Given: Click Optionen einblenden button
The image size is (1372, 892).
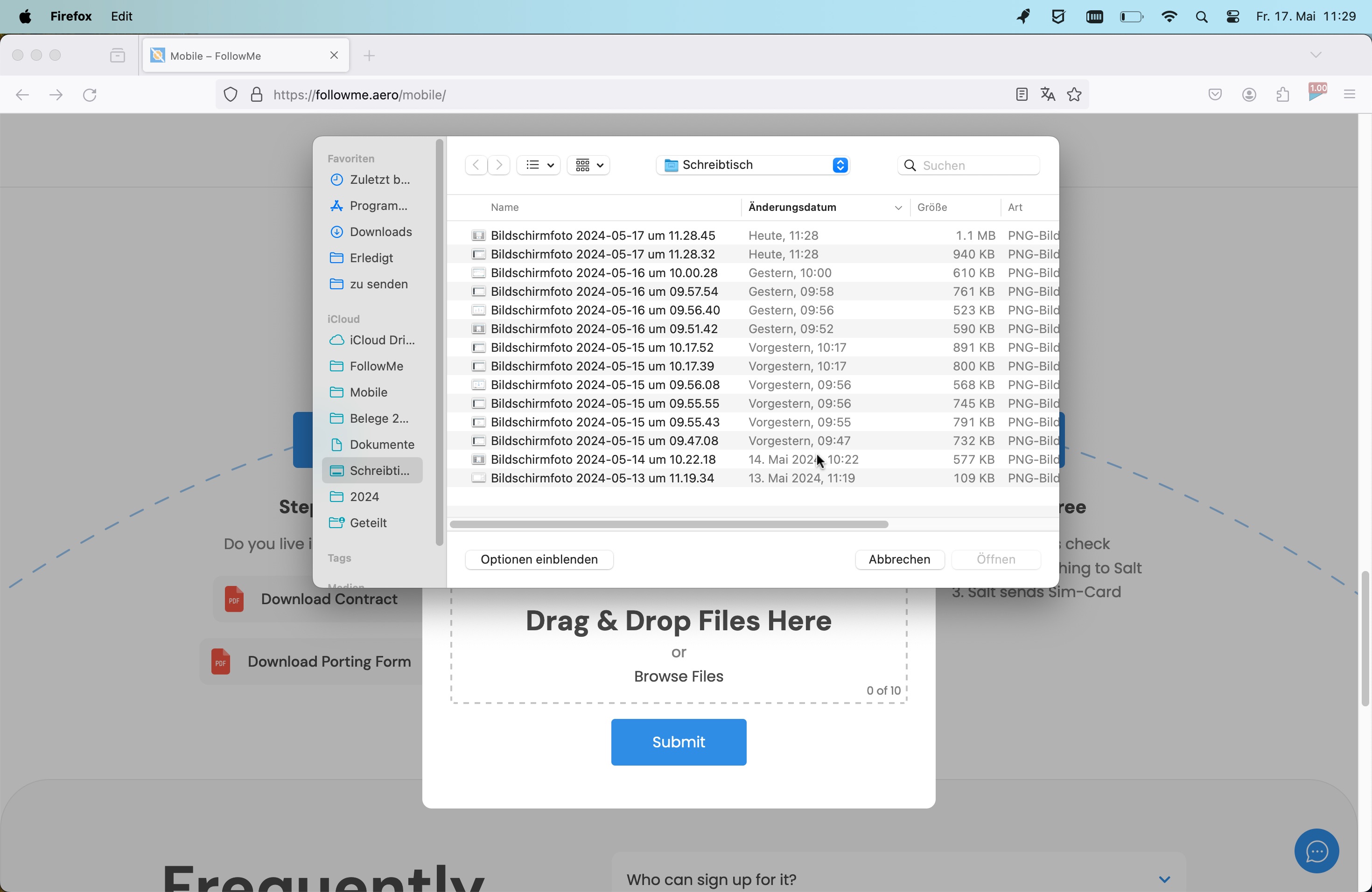Looking at the screenshot, I should 539,559.
